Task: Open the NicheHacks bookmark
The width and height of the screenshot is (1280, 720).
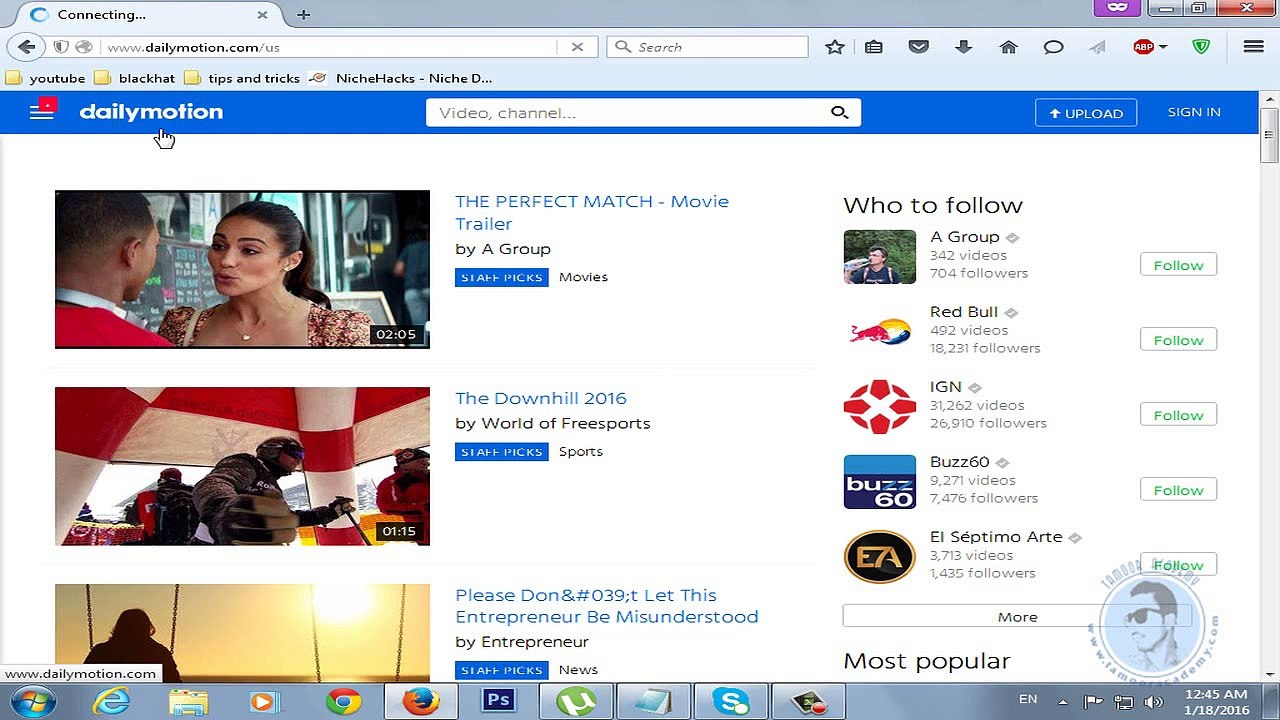Action: [400, 78]
